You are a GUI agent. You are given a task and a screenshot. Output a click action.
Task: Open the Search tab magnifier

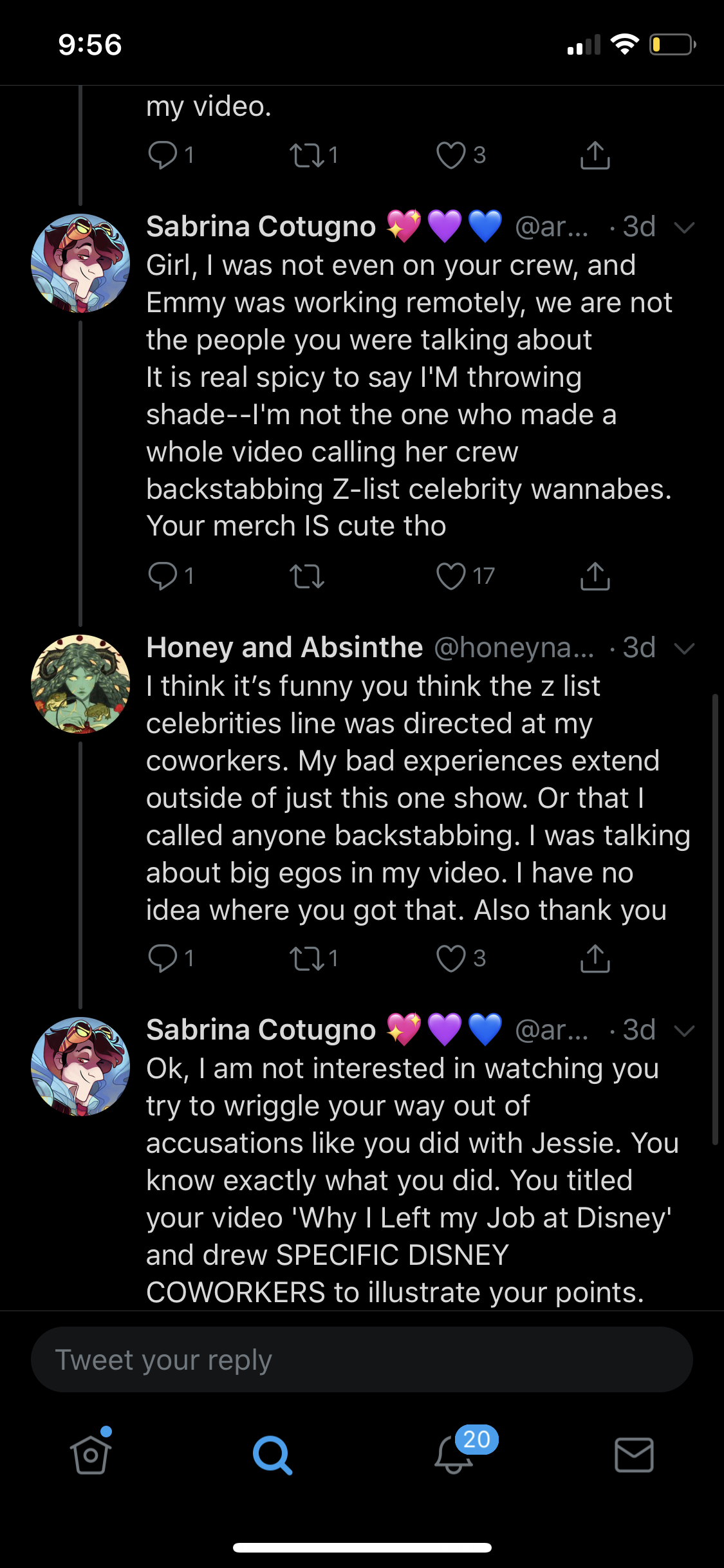click(x=272, y=1455)
